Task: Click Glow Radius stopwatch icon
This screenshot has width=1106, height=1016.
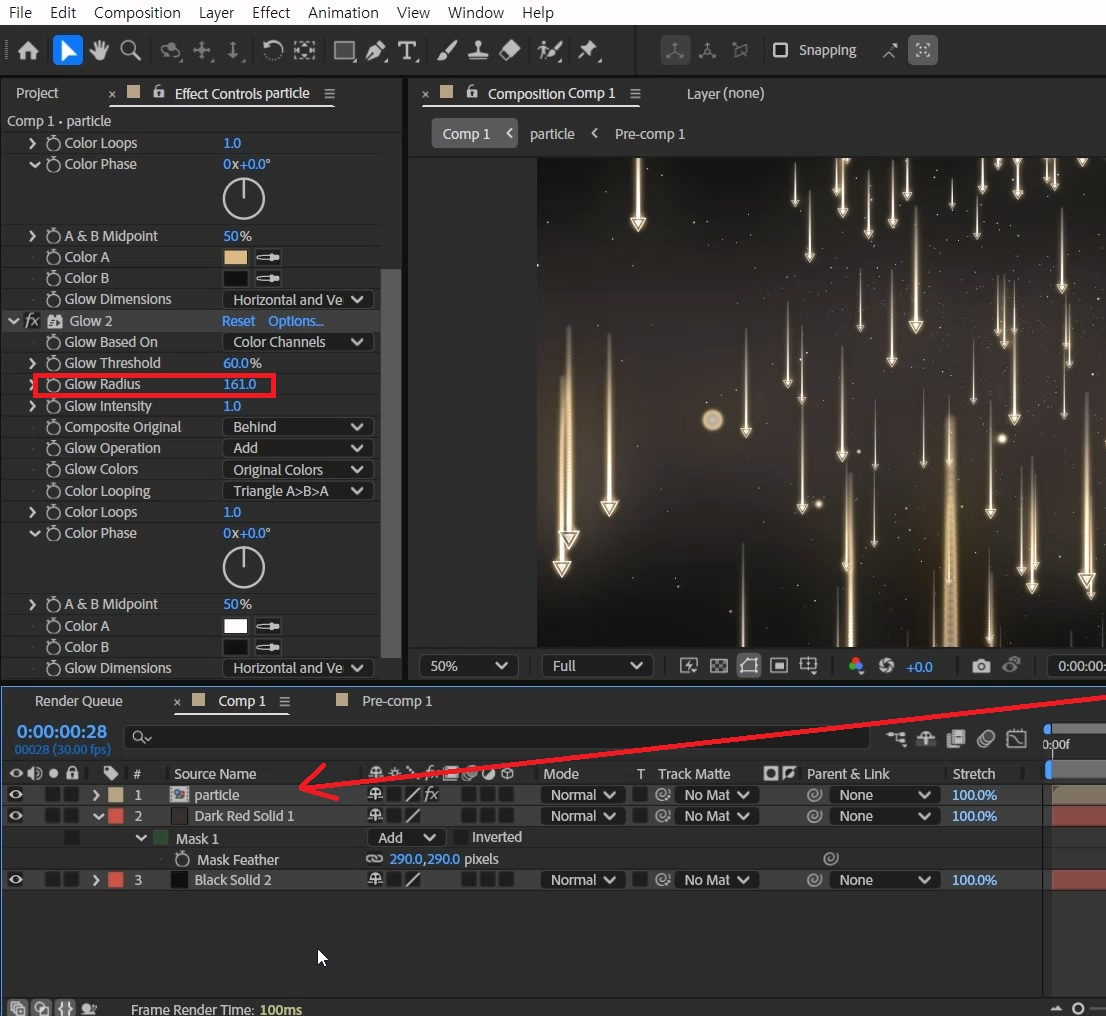Action: [53, 385]
